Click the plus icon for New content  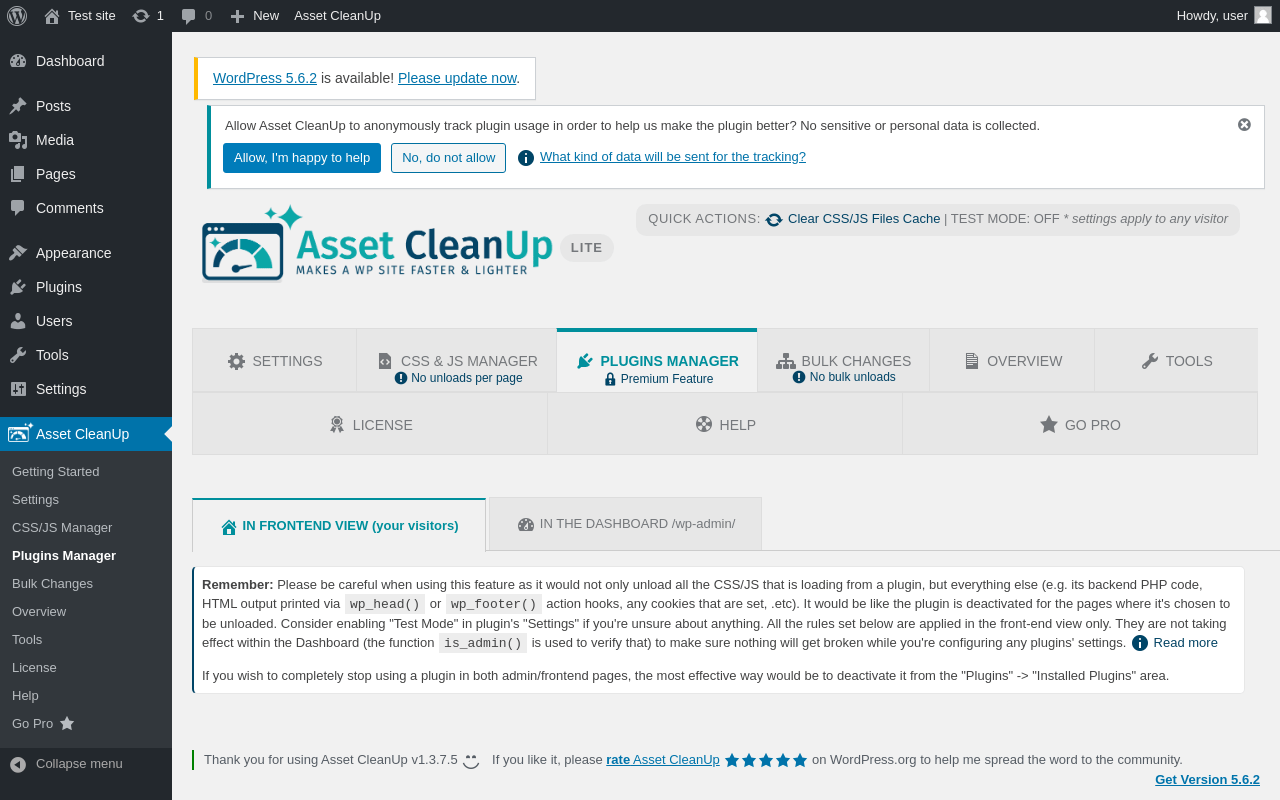coord(237,16)
